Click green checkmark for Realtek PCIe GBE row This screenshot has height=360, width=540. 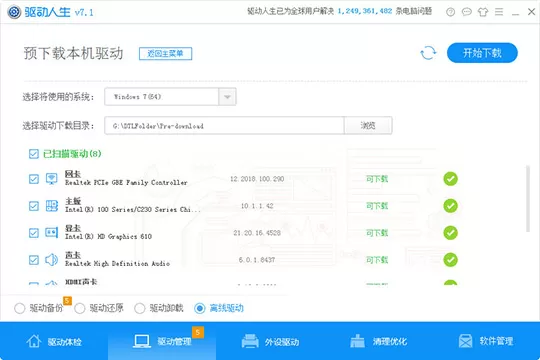point(450,179)
